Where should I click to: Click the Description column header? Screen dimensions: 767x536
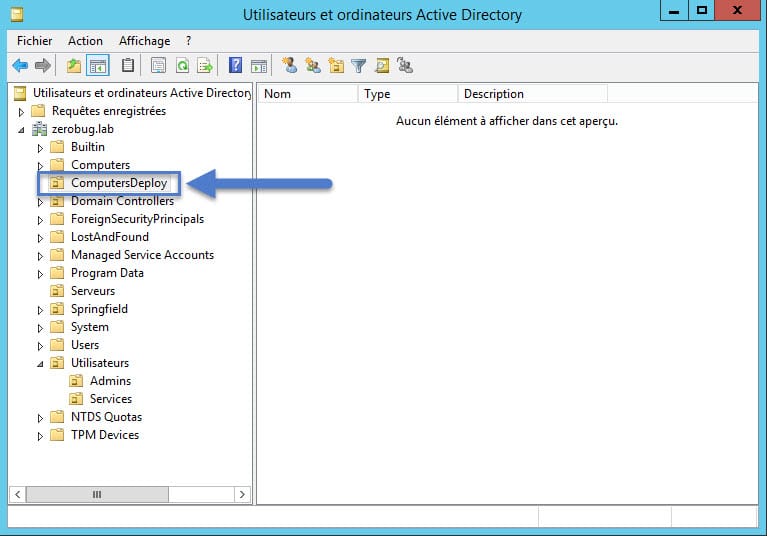point(532,94)
